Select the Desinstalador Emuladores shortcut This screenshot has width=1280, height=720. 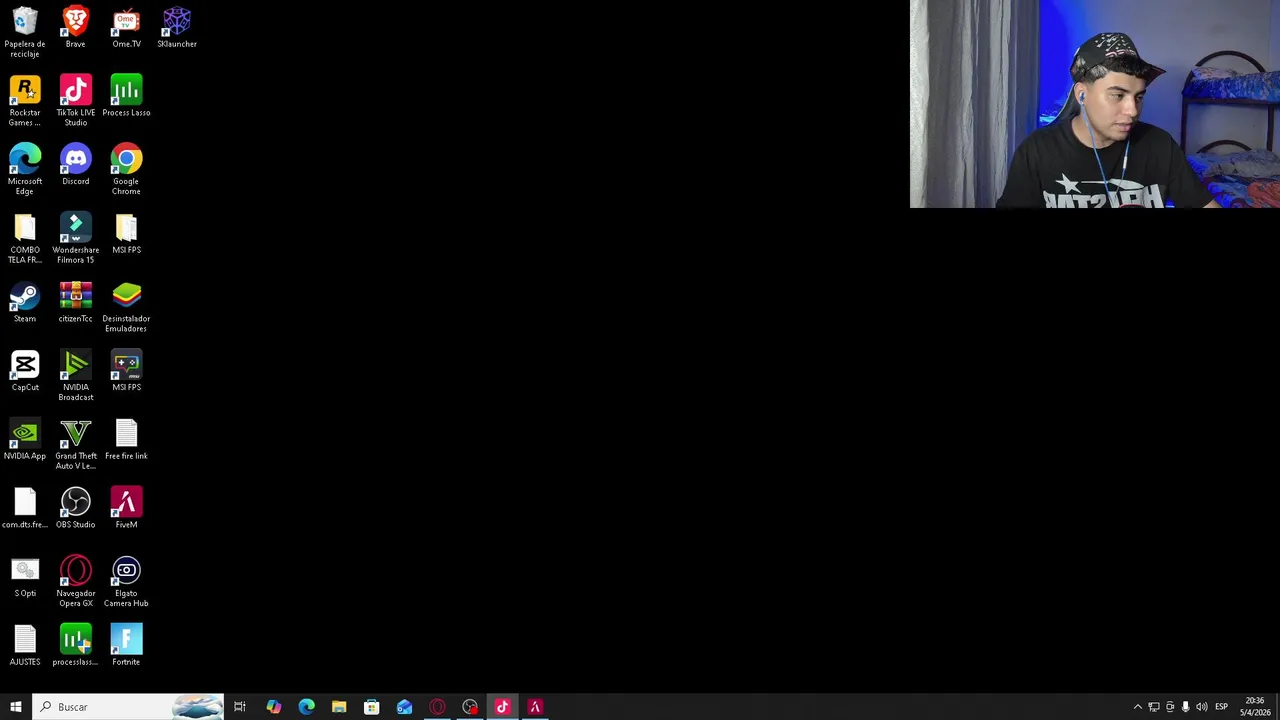tap(126, 307)
